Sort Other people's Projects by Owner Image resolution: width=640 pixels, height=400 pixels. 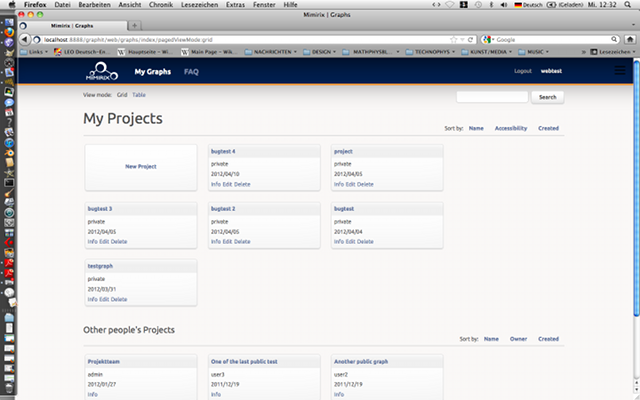(518, 339)
